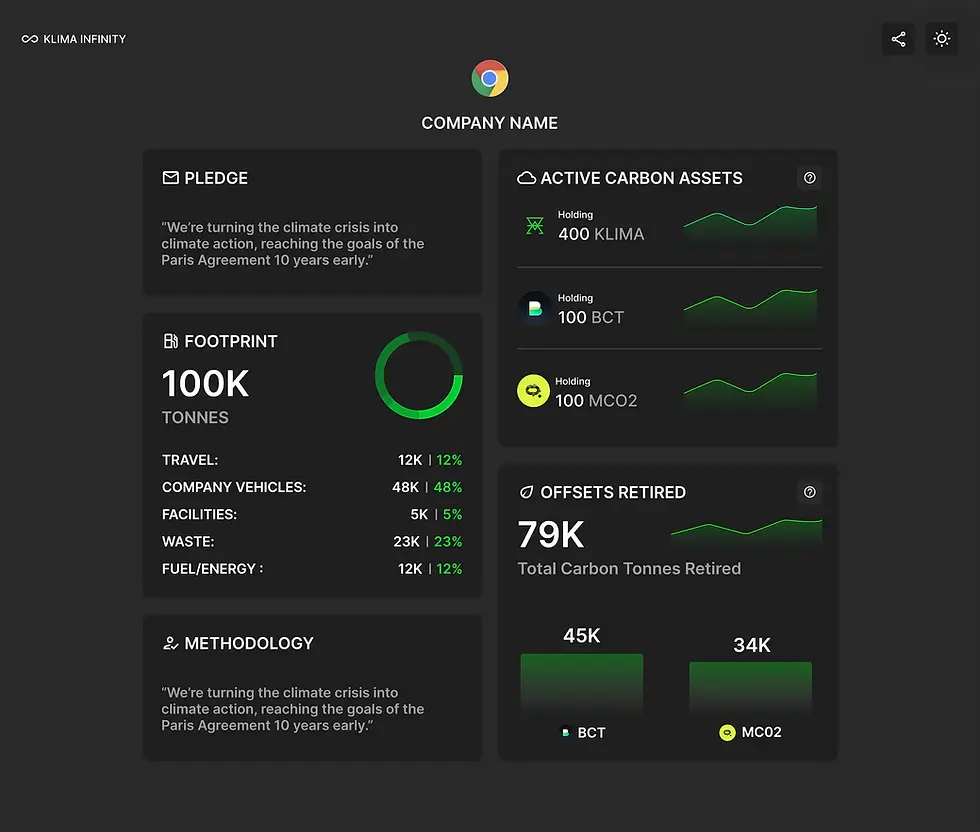Open help for Offsets Retired
The image size is (980, 832).
pyautogui.click(x=809, y=493)
